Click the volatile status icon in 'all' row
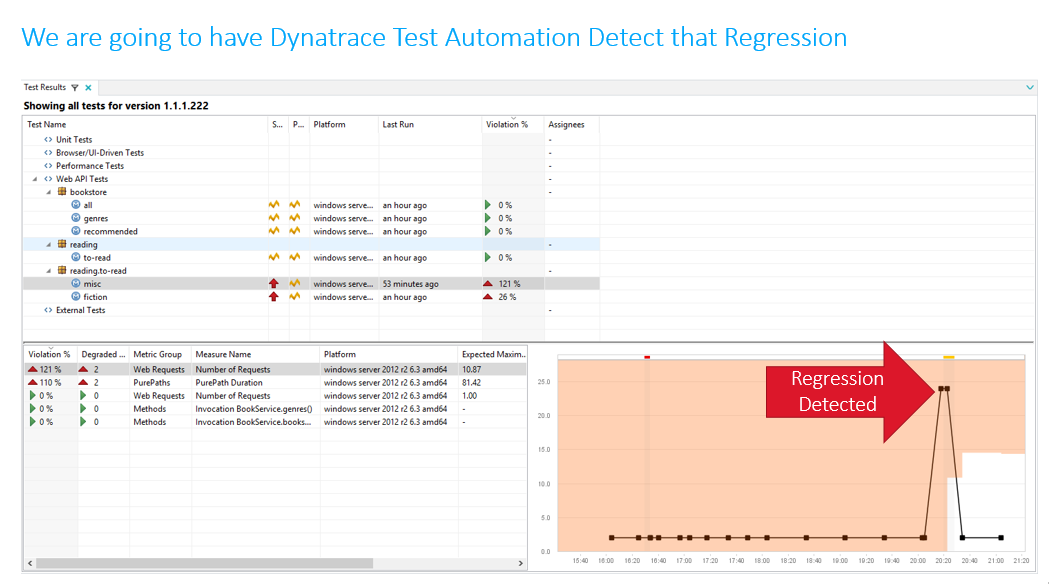Screen dimensions: 1049x584 pyautogui.click(x=274, y=205)
